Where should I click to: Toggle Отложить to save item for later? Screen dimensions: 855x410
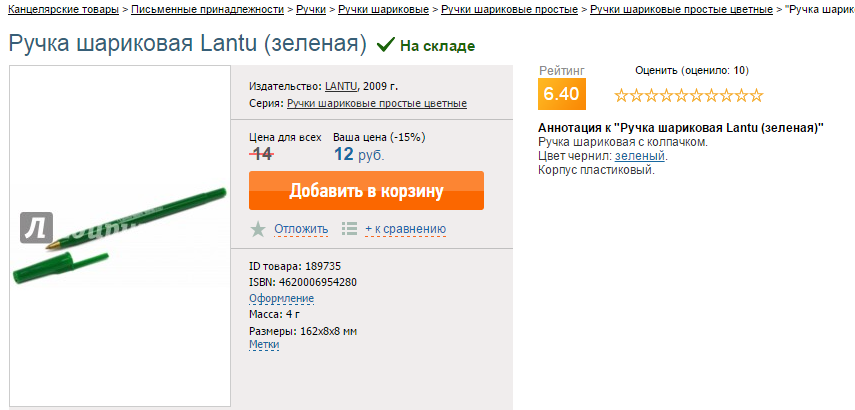(x=301, y=229)
